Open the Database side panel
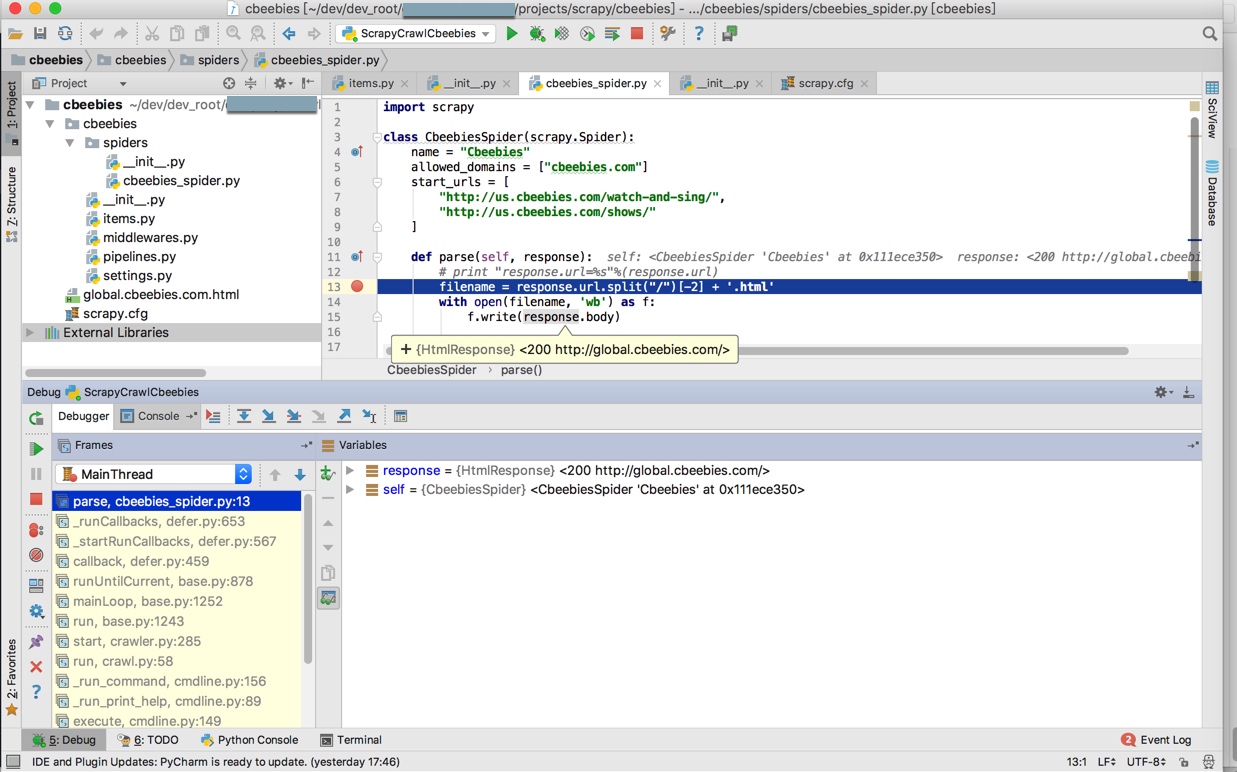This screenshot has width=1237, height=772. coord(1212,192)
